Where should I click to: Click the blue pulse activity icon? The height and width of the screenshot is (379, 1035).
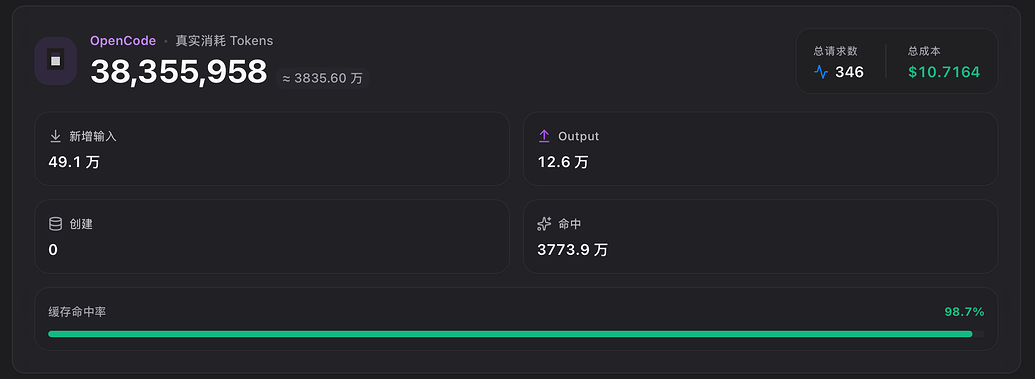pos(821,72)
